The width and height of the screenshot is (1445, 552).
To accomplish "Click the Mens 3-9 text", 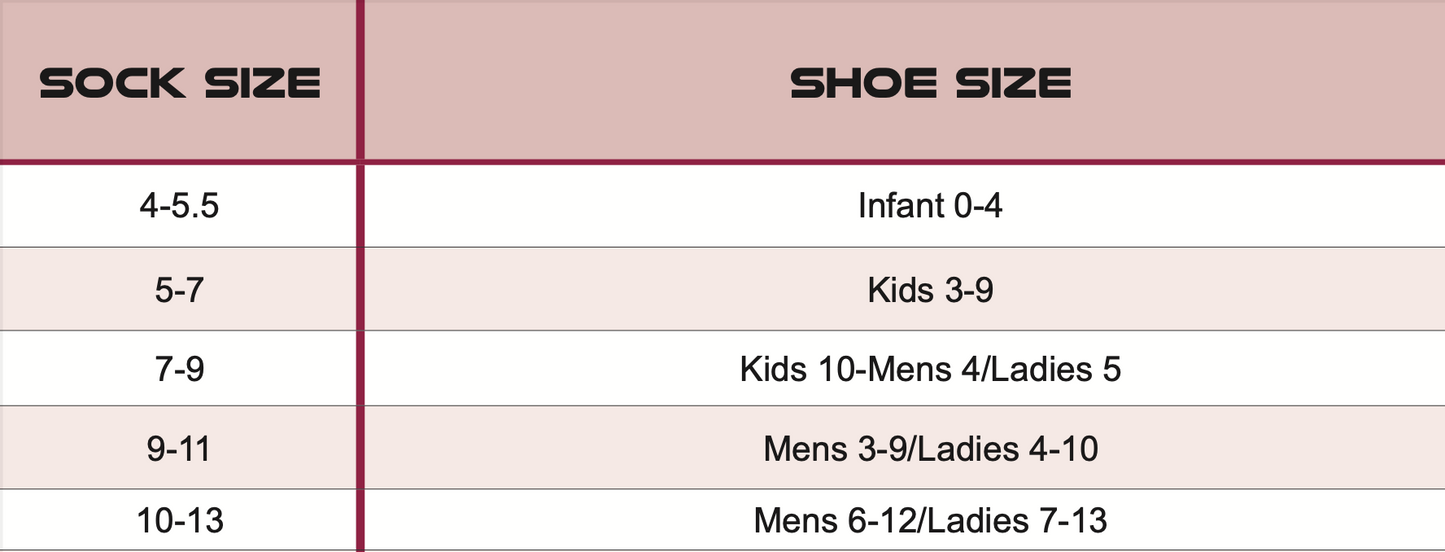I will click(x=835, y=448).
